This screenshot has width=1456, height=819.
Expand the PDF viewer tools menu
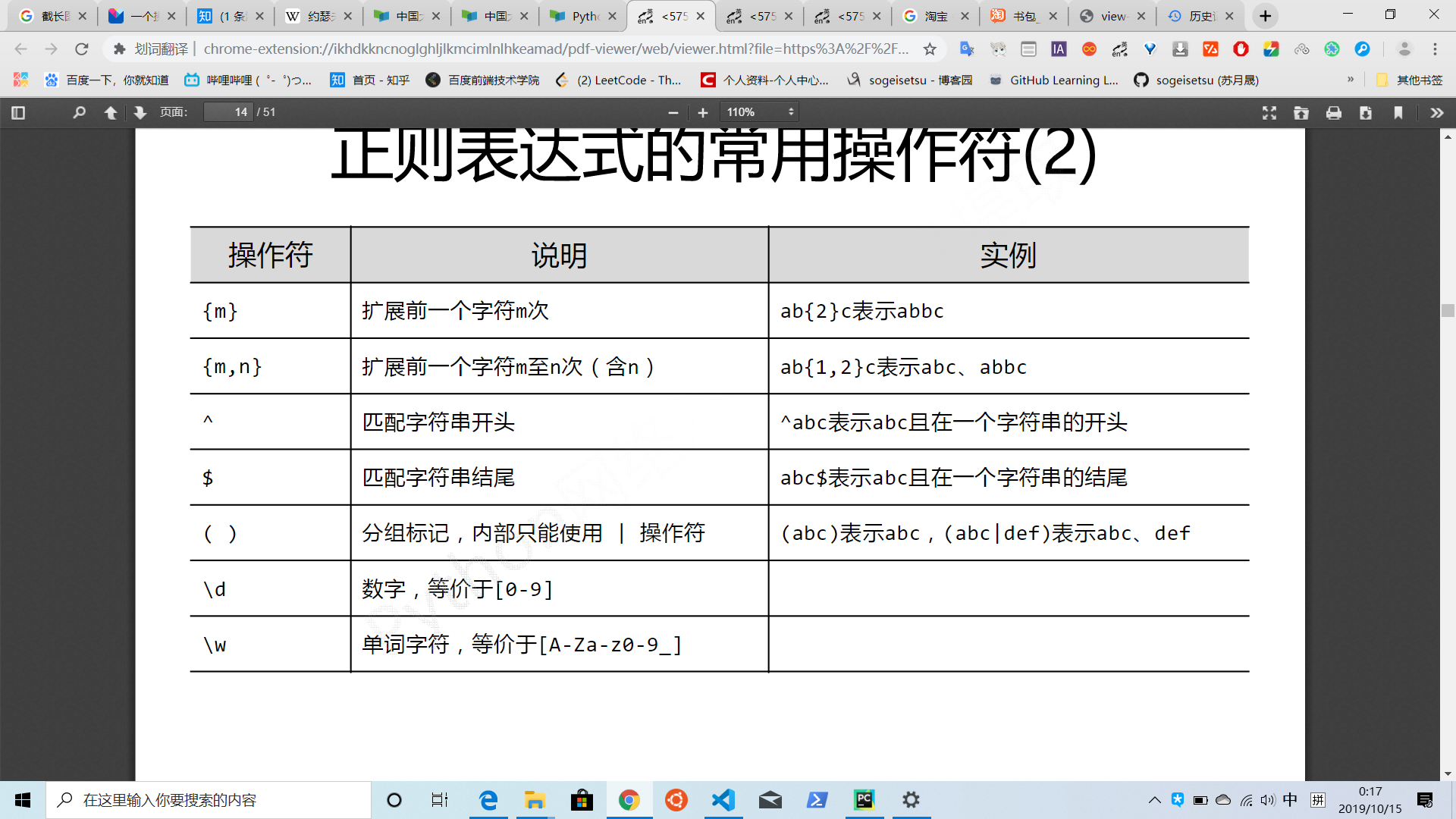point(1436,112)
